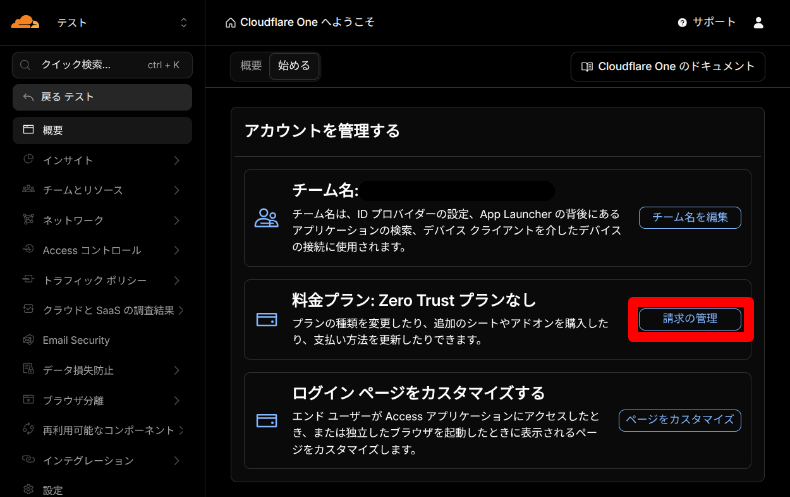Click the 概要 sidebar window icon
The width and height of the screenshot is (790, 497).
coord(29,130)
